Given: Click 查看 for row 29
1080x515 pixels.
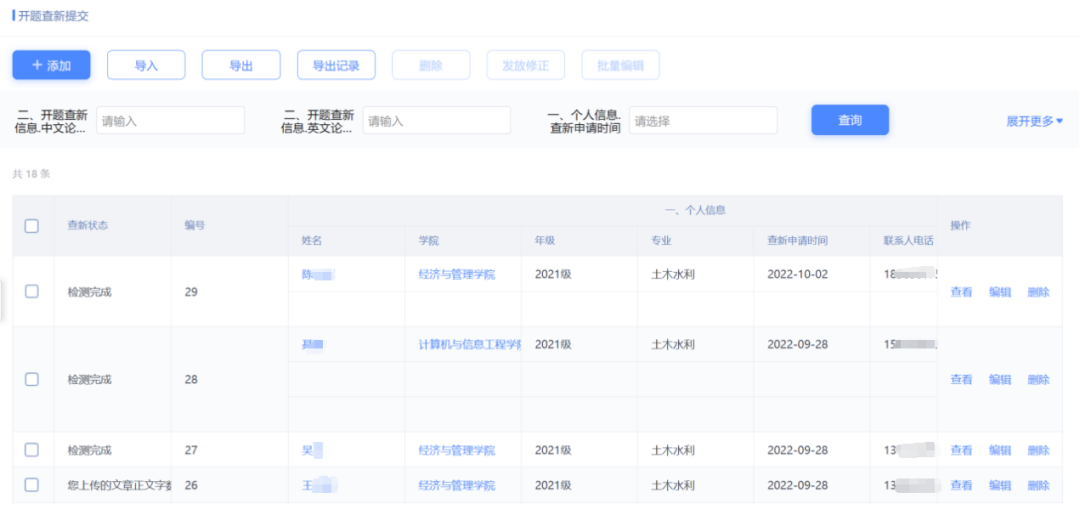Looking at the screenshot, I should [962, 292].
